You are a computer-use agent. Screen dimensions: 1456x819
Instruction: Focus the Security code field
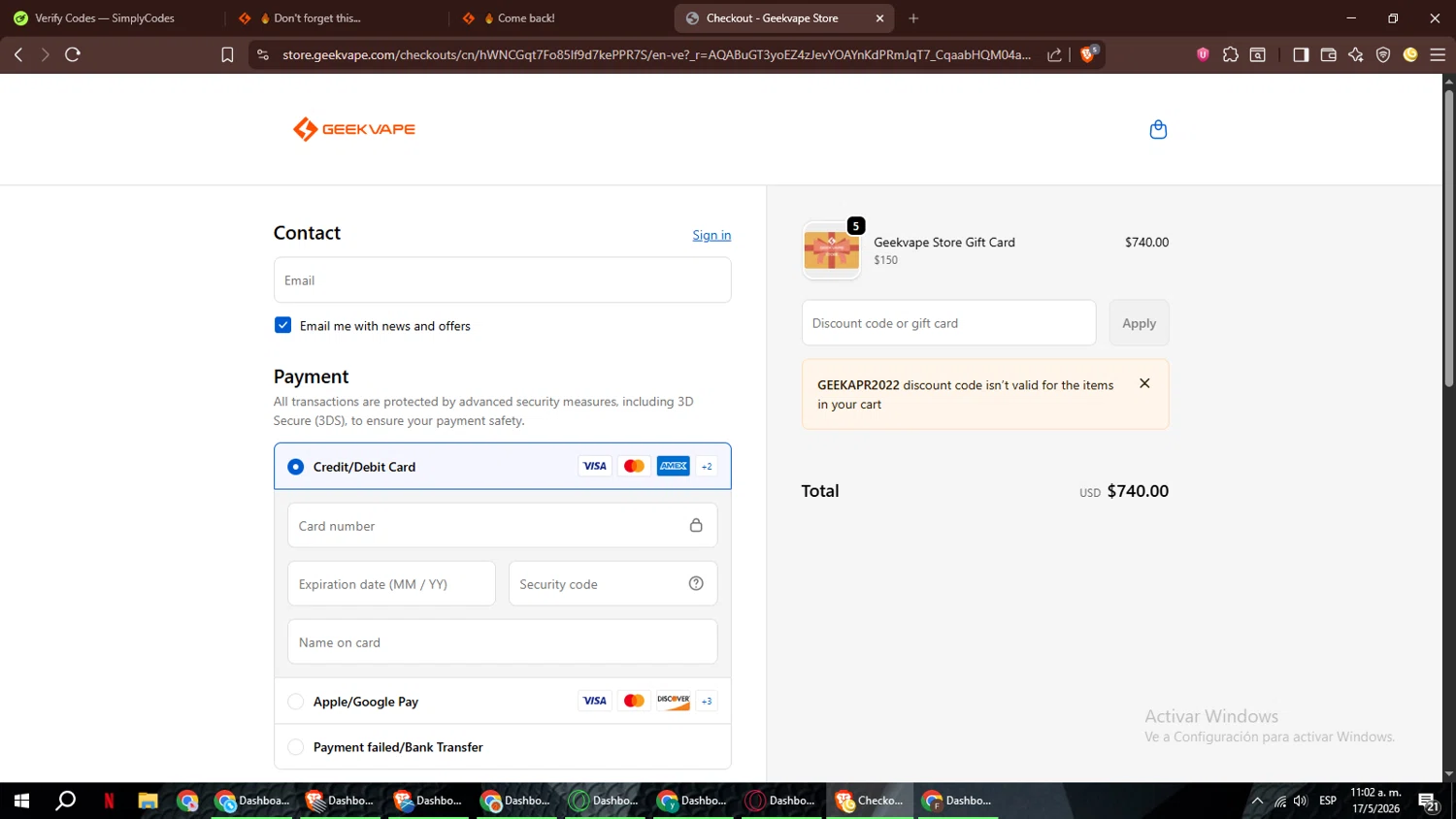[613, 583]
